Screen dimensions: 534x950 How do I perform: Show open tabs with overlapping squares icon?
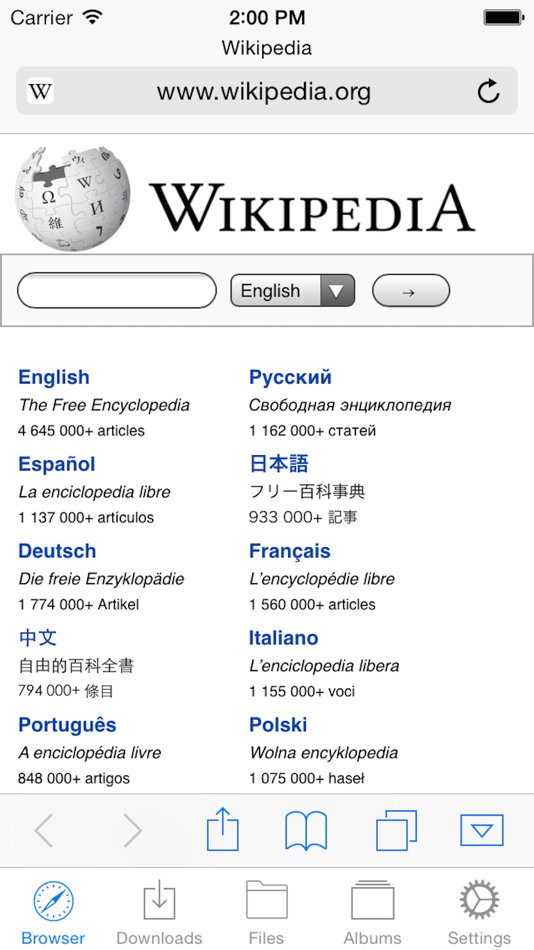pyautogui.click(x=396, y=830)
